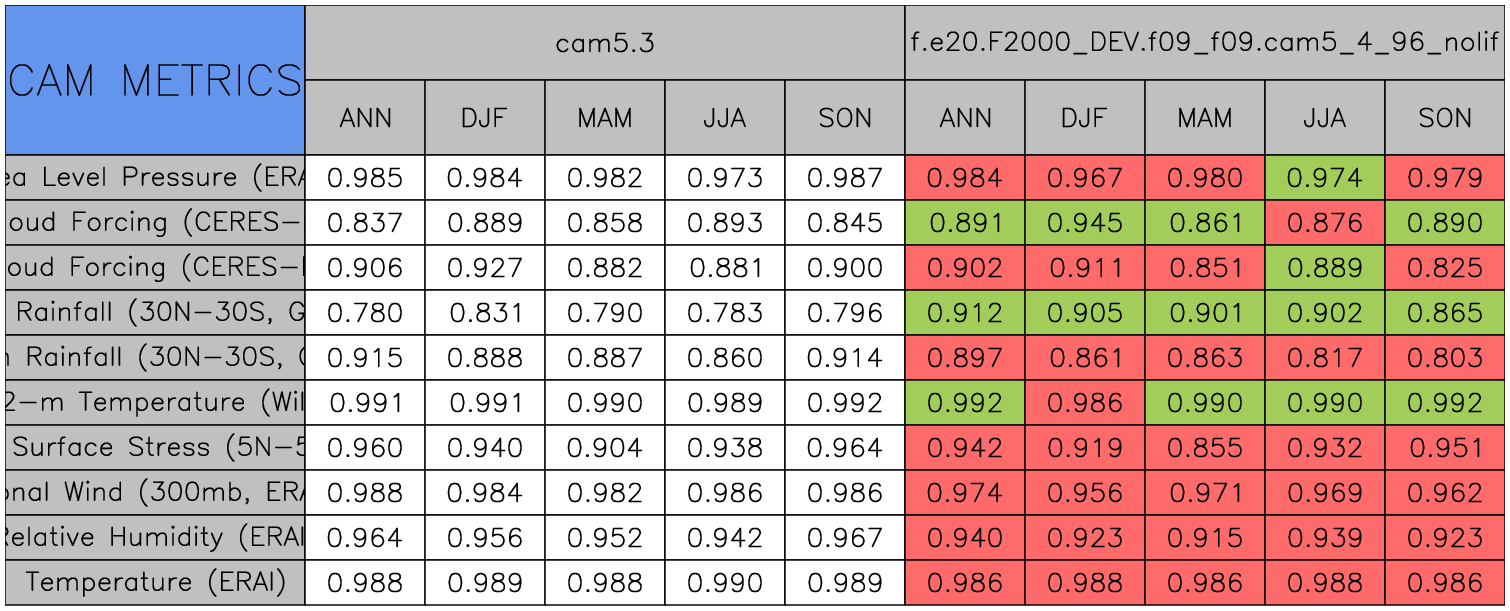1510x611 pixels.
Task: Click the 0.780 cell in cam5.3 ANN
Action: point(365,313)
